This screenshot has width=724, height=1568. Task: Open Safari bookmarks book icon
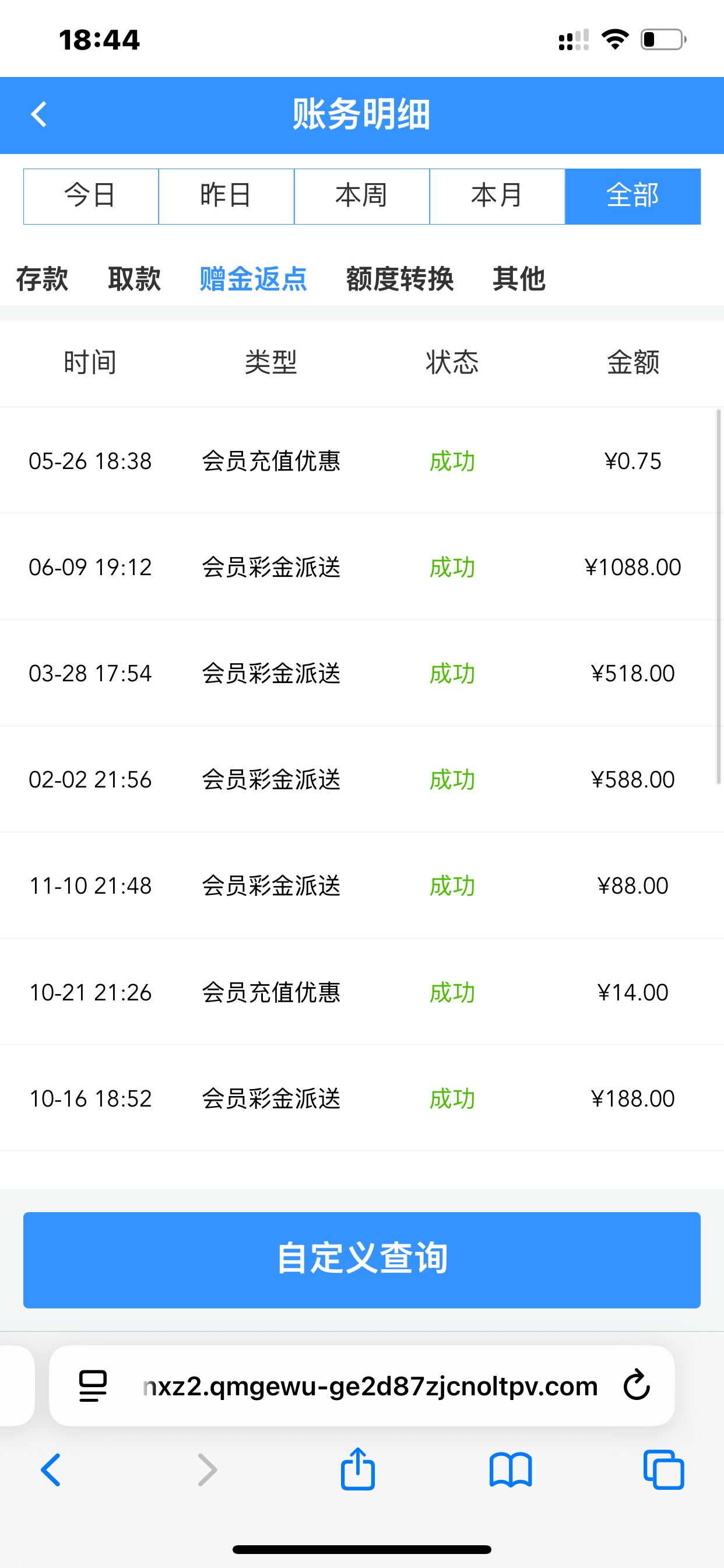tap(511, 1470)
